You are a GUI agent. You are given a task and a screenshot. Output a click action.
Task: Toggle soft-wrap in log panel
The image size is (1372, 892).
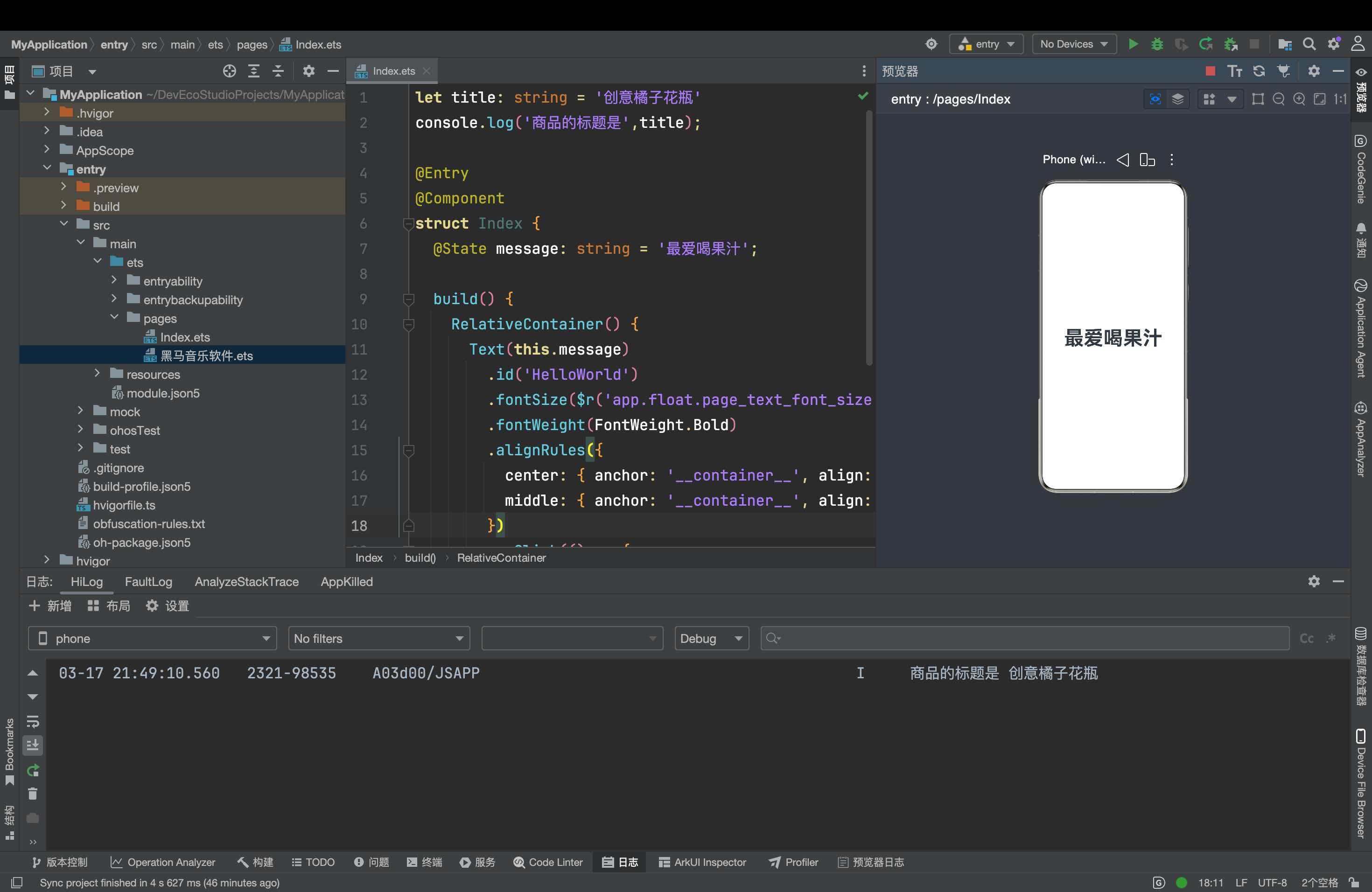(x=33, y=721)
